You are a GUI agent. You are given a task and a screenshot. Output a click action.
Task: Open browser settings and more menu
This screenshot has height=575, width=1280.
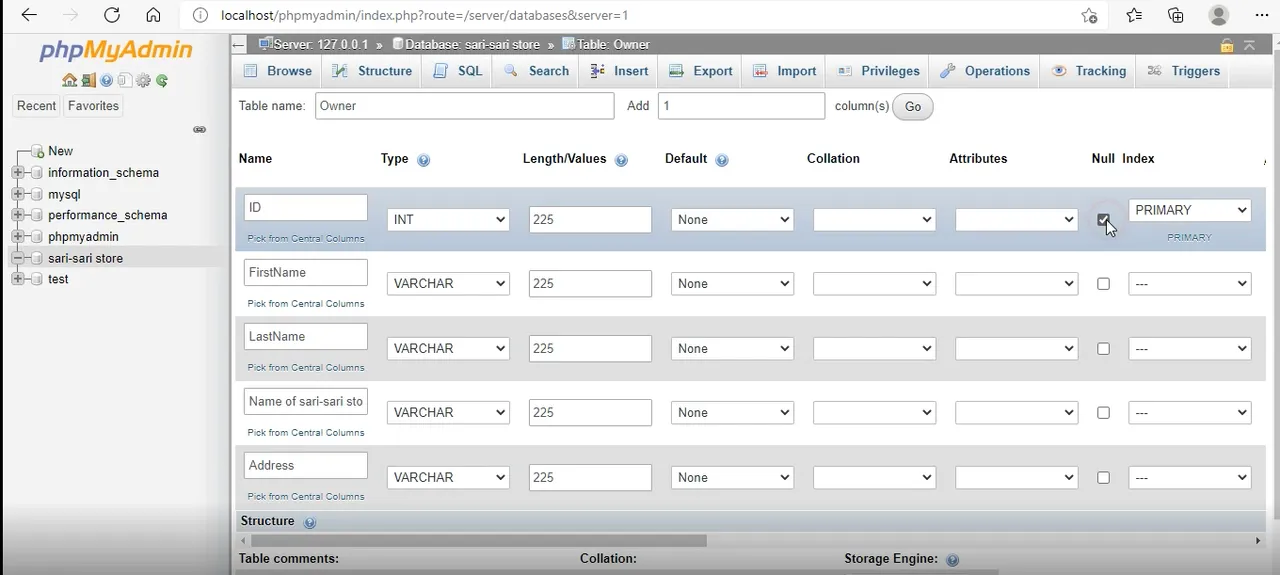pos(1261,15)
